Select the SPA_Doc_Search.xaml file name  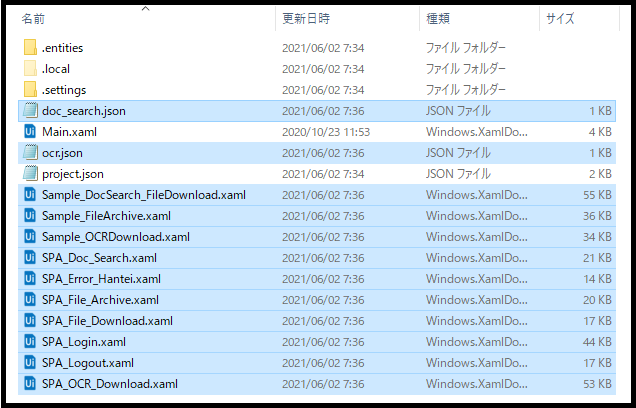99,258
